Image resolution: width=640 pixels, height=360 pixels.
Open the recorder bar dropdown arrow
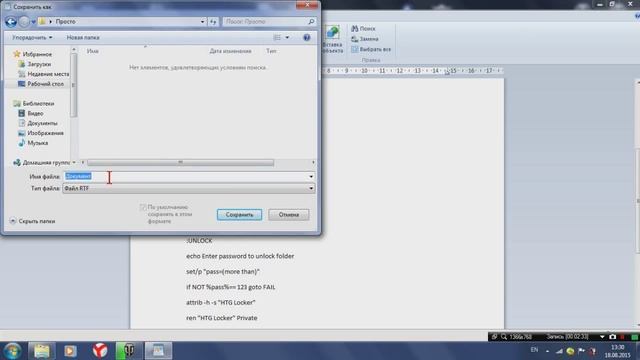[602, 337]
